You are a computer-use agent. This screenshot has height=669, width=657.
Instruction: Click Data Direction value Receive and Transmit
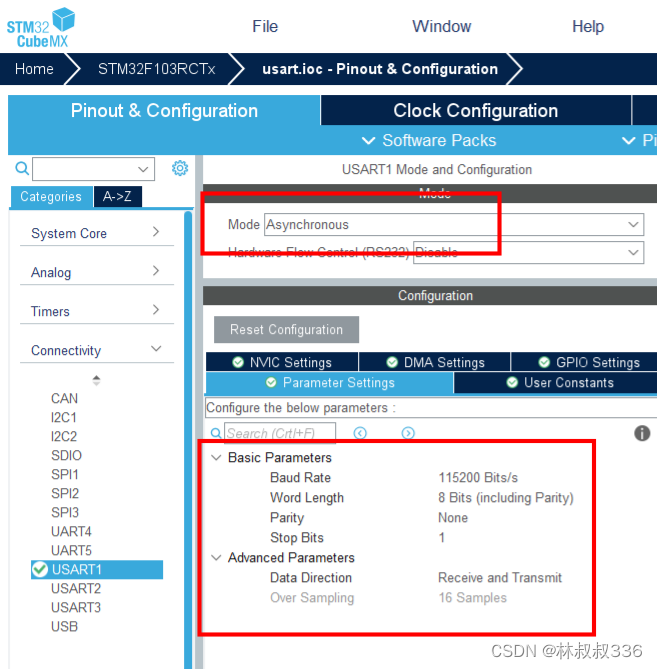(500, 577)
